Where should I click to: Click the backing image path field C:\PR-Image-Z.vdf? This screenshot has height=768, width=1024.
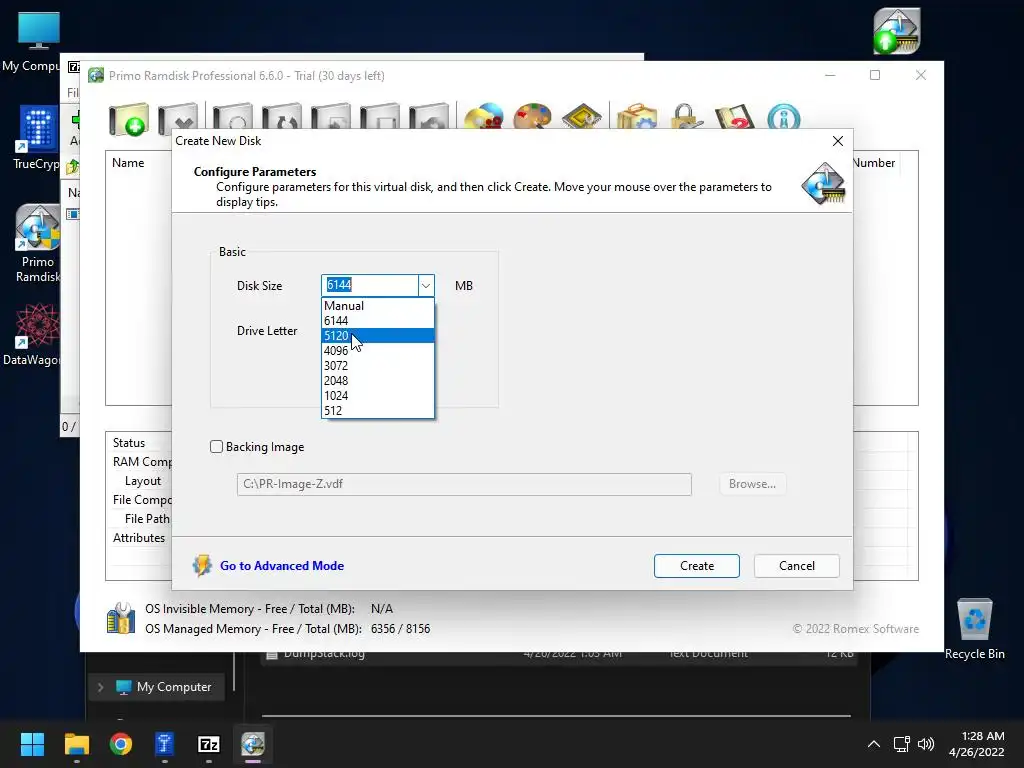pos(464,484)
